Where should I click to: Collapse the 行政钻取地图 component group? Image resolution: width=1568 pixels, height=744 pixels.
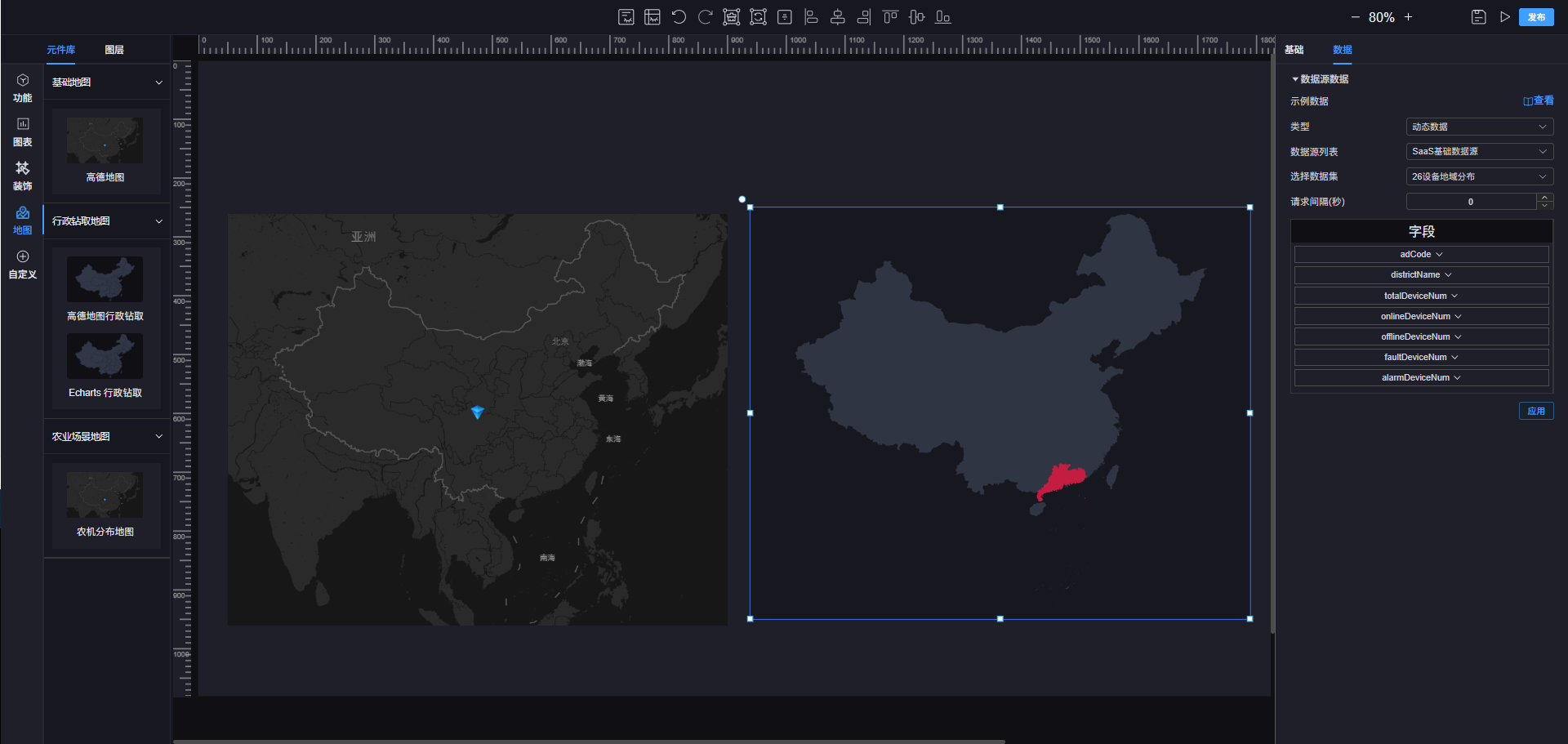pos(158,221)
